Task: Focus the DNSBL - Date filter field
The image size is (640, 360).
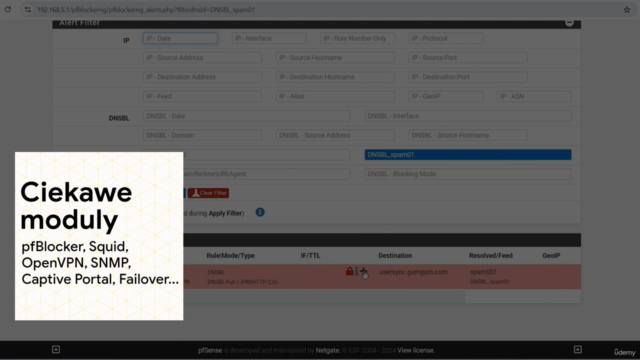Action: [247, 116]
